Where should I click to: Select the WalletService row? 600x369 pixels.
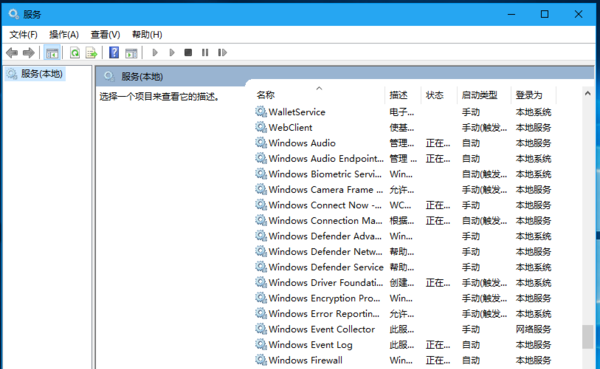tap(403, 112)
